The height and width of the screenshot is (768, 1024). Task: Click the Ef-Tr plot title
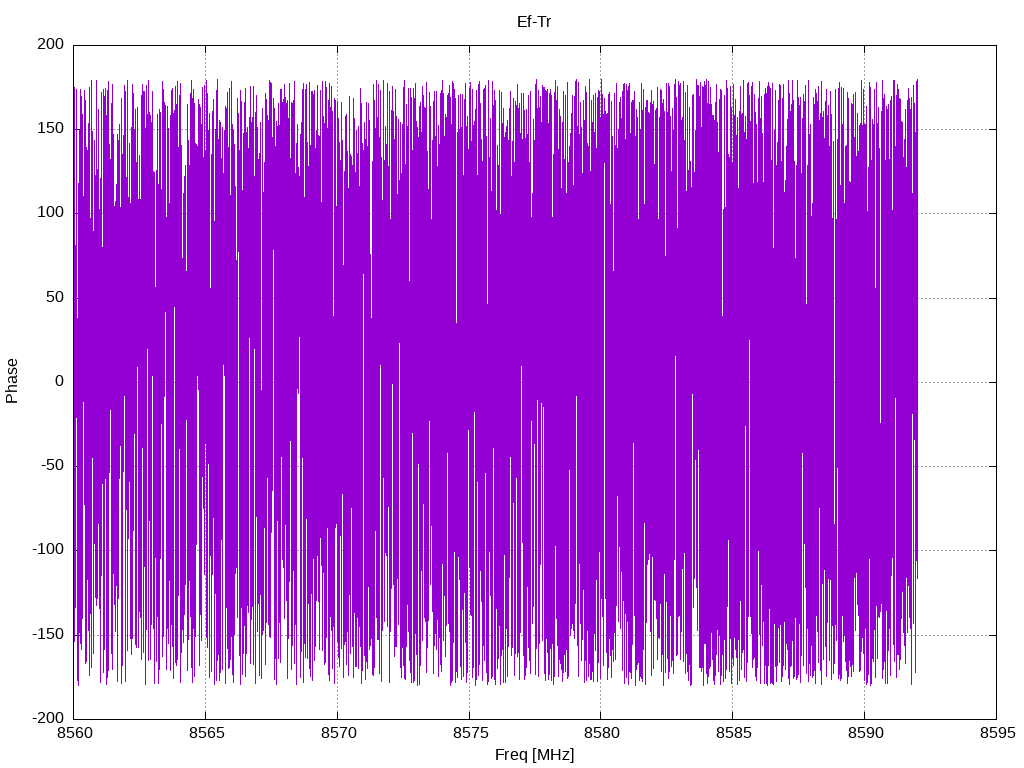(534, 22)
